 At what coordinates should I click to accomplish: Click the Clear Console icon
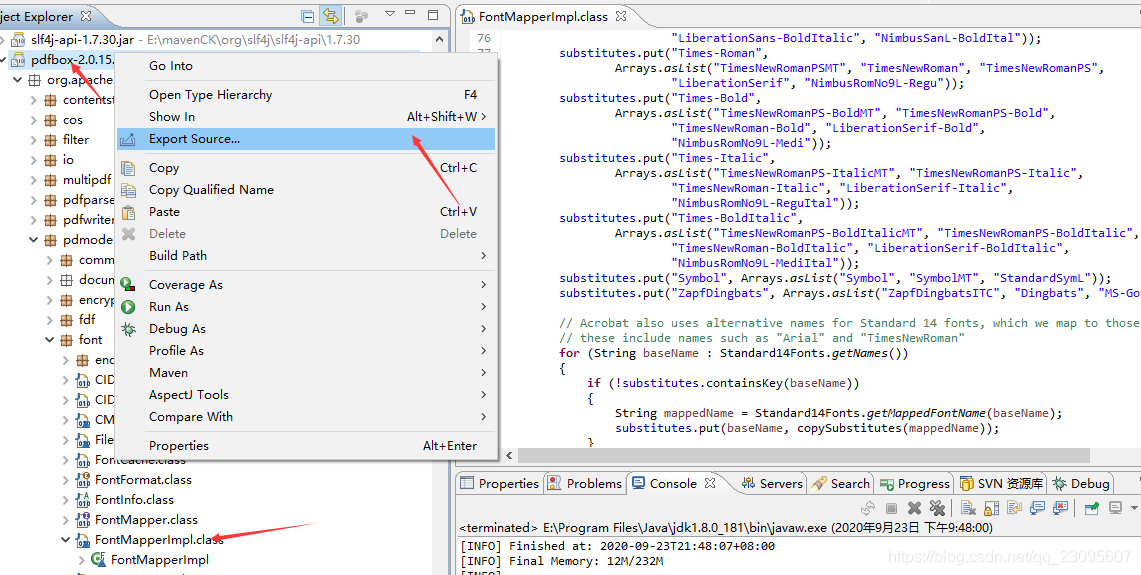pos(968,507)
